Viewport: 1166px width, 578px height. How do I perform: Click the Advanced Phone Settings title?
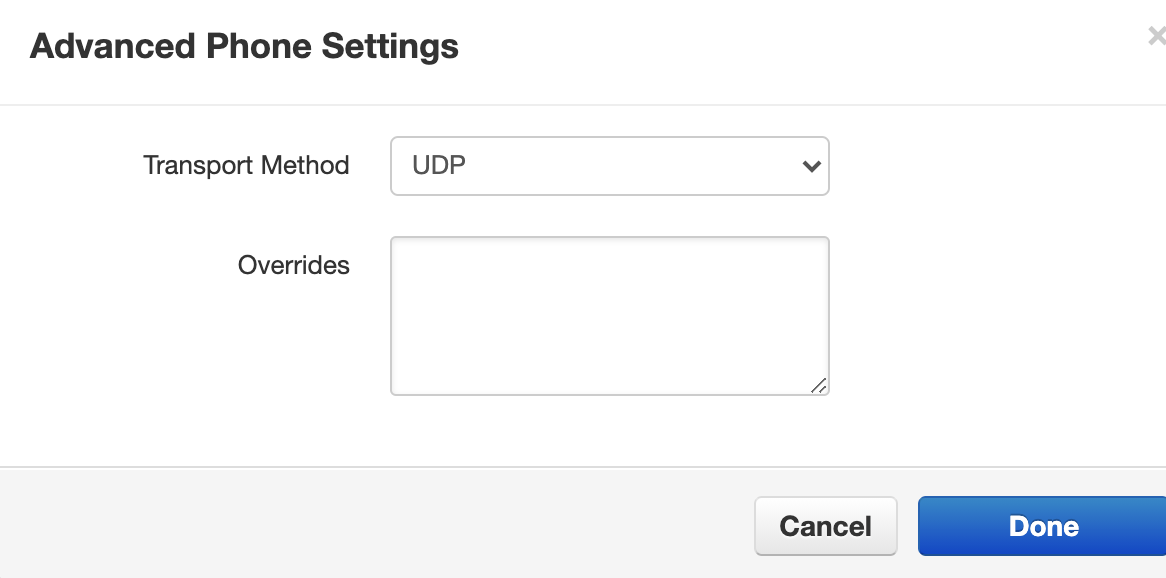tap(244, 46)
